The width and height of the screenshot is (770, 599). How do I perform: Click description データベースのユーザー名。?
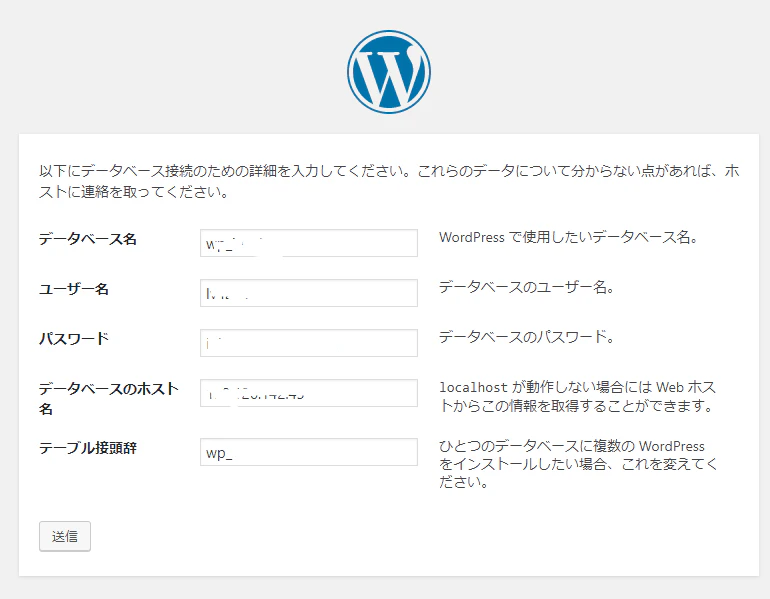tap(526, 287)
